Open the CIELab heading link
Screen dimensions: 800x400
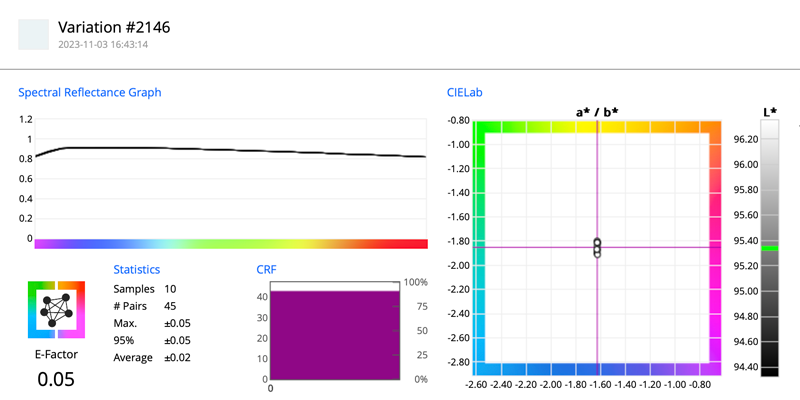(464, 92)
